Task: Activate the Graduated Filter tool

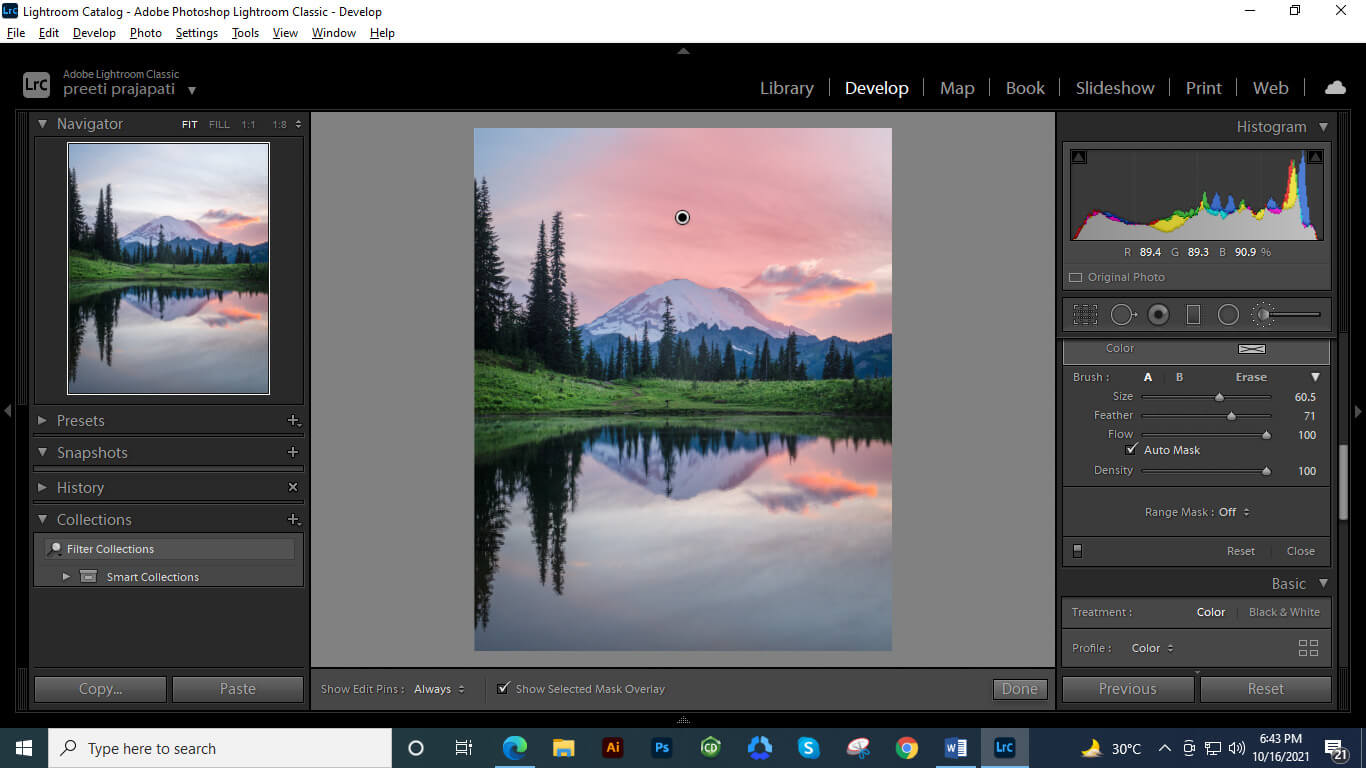Action: [x=1193, y=314]
